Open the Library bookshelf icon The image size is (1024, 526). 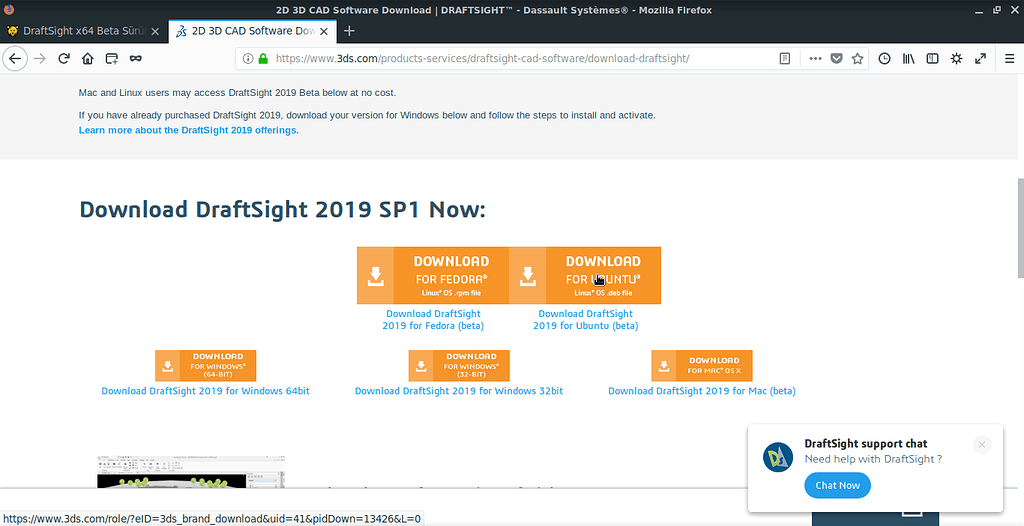[908, 59]
